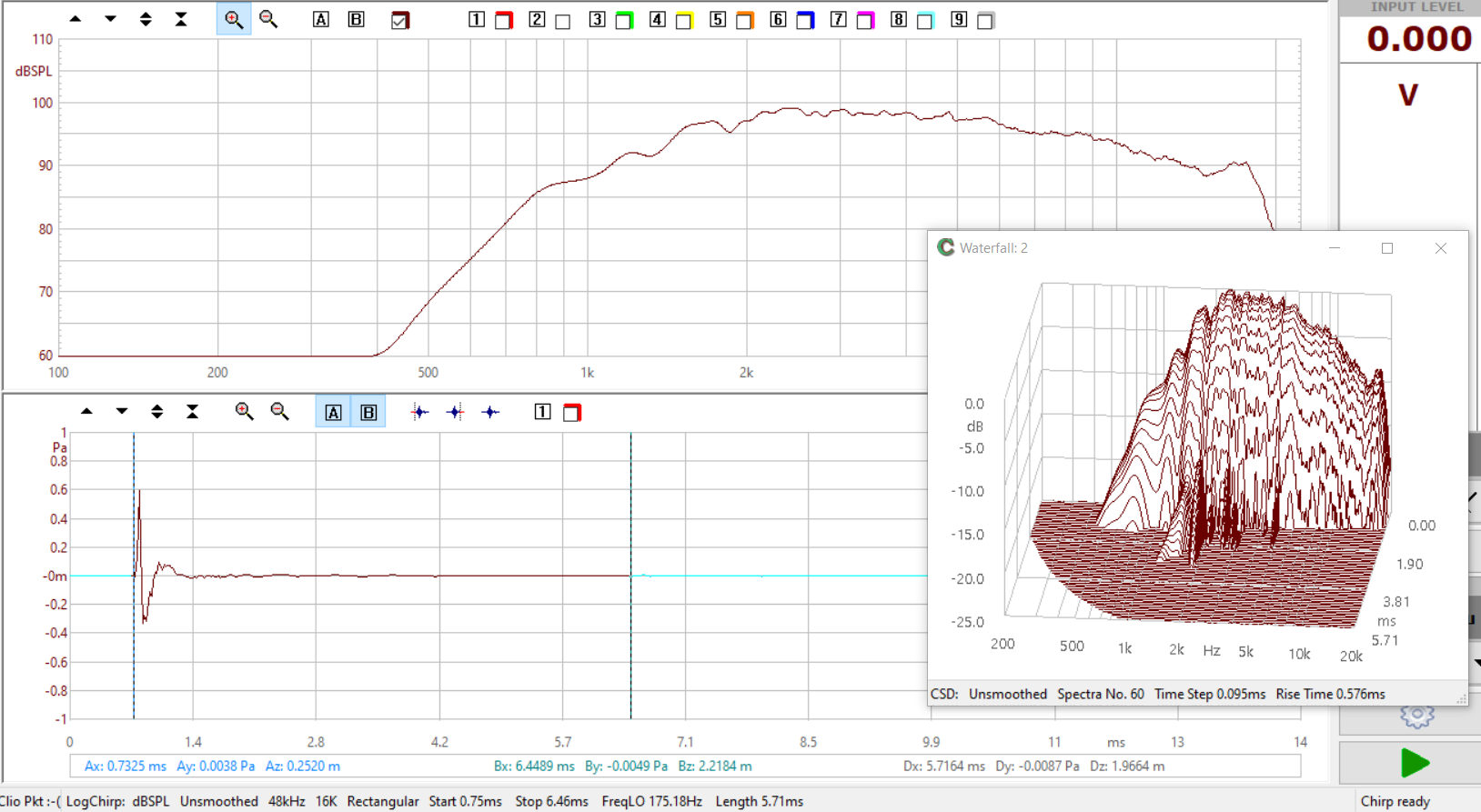Click the '48kHz' sampling rate status entry

pos(287,801)
